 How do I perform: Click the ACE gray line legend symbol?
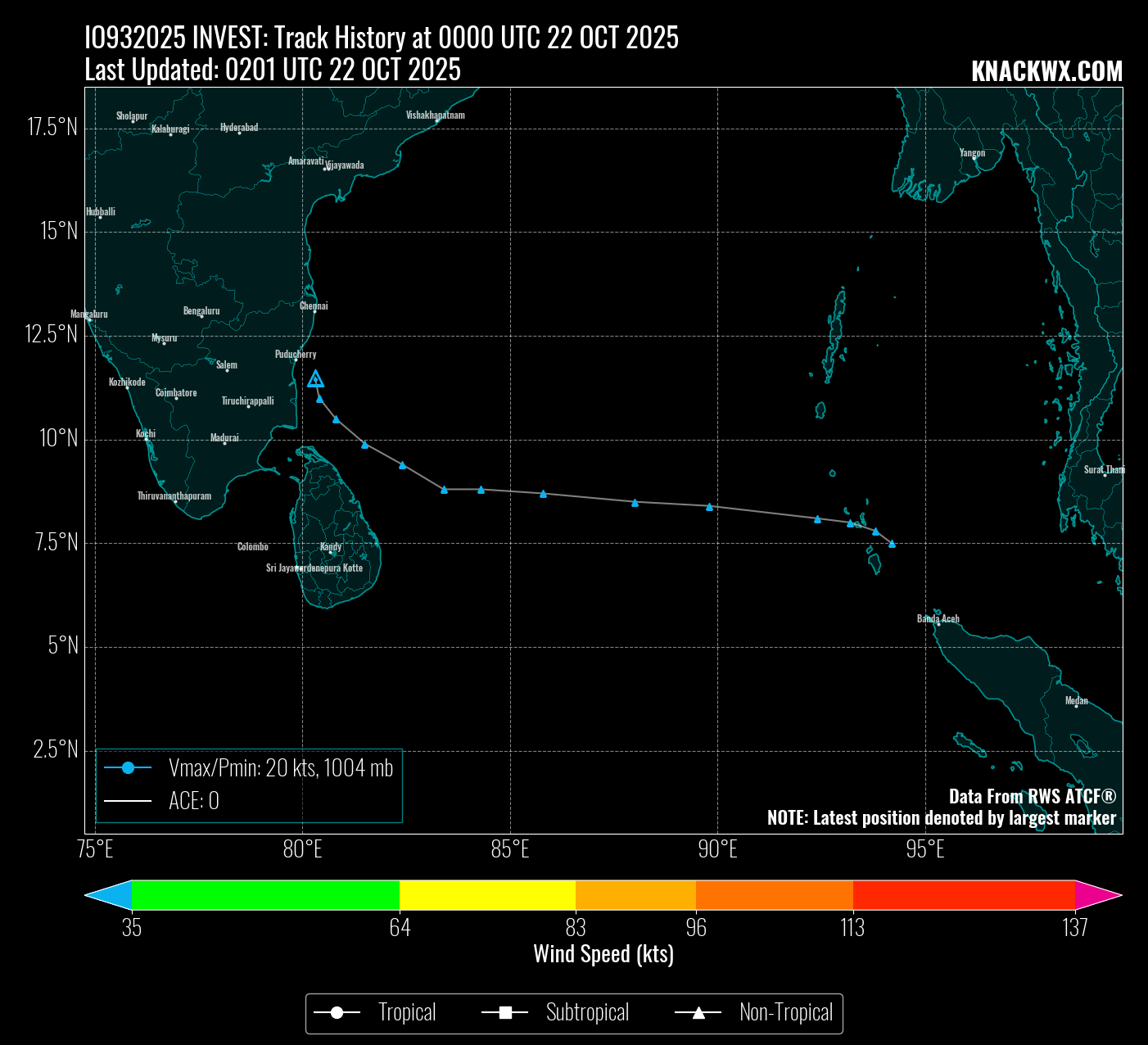(x=128, y=801)
